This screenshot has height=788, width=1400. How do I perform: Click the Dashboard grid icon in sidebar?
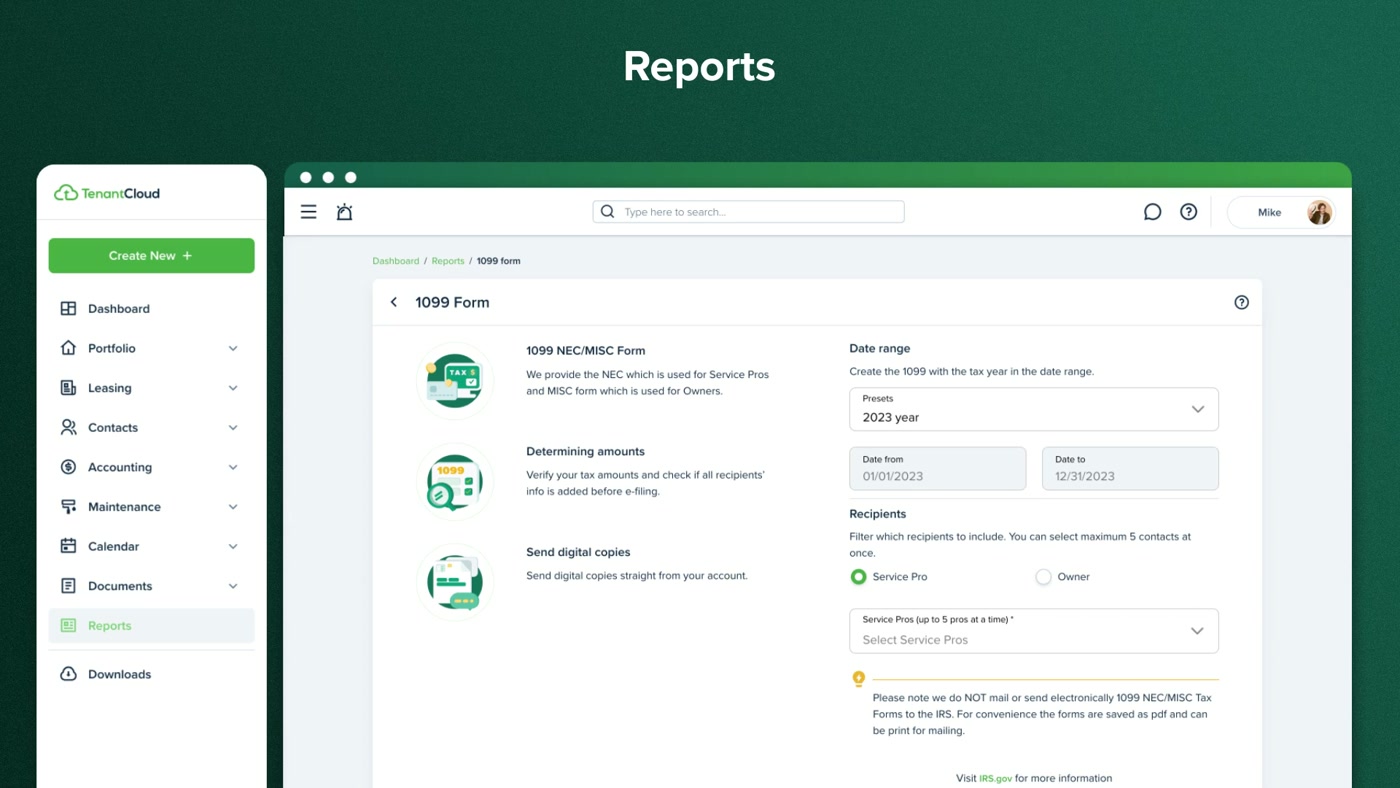pos(68,309)
